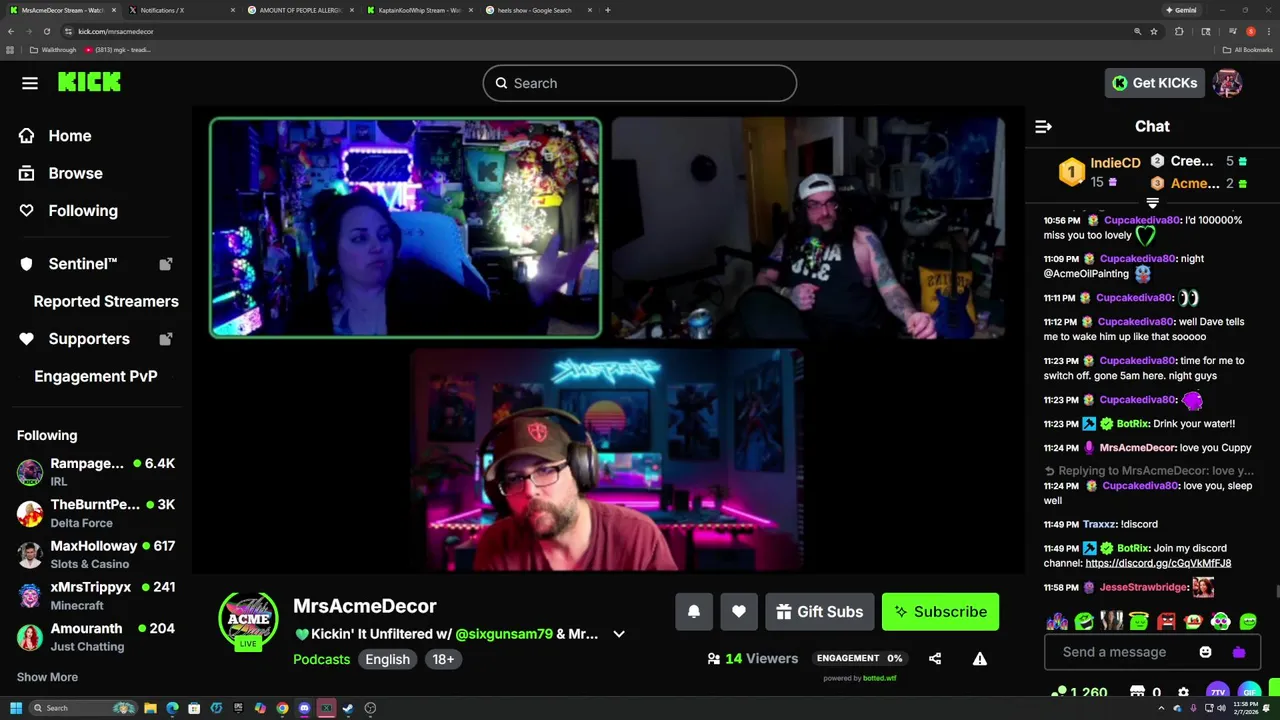
Task: Open MaxHolloway followed channel
Action: tap(96, 555)
